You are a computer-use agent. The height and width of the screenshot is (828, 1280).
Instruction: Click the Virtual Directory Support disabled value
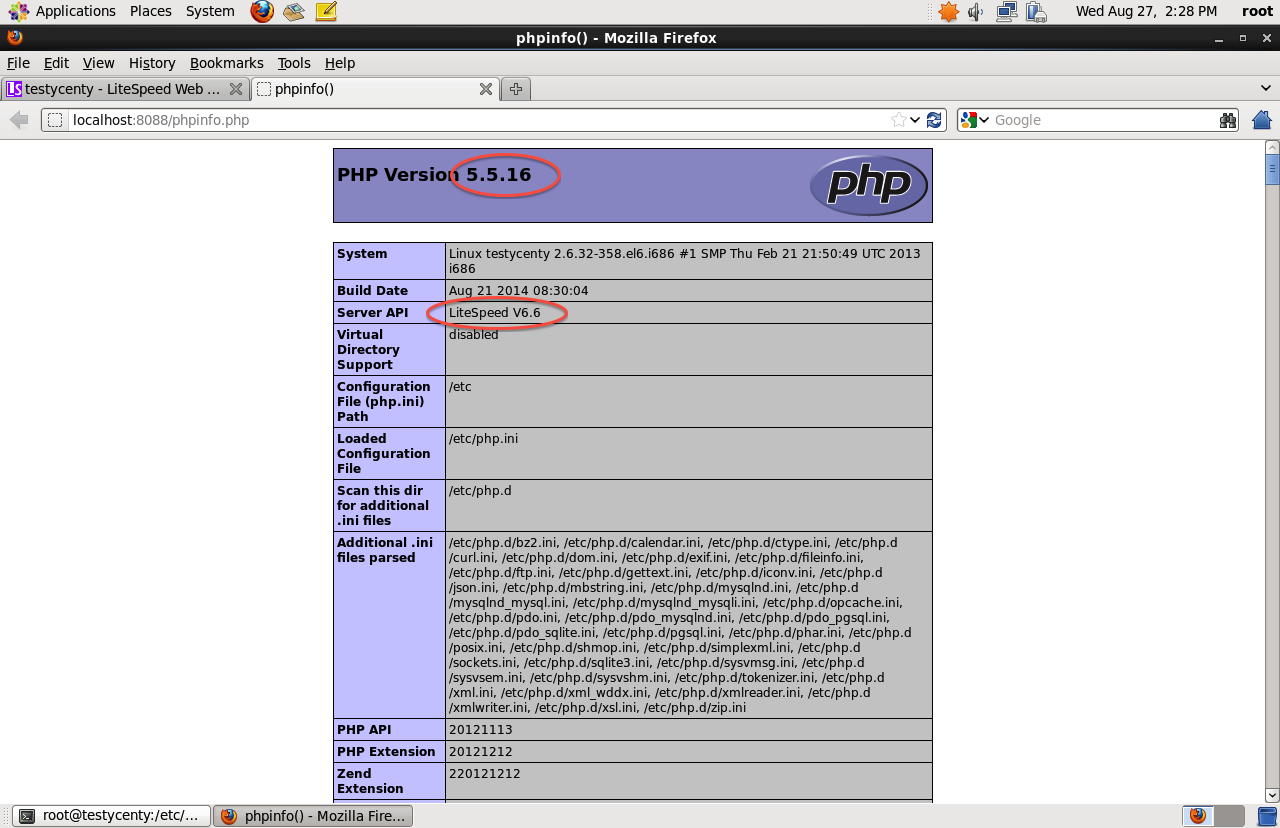474,335
